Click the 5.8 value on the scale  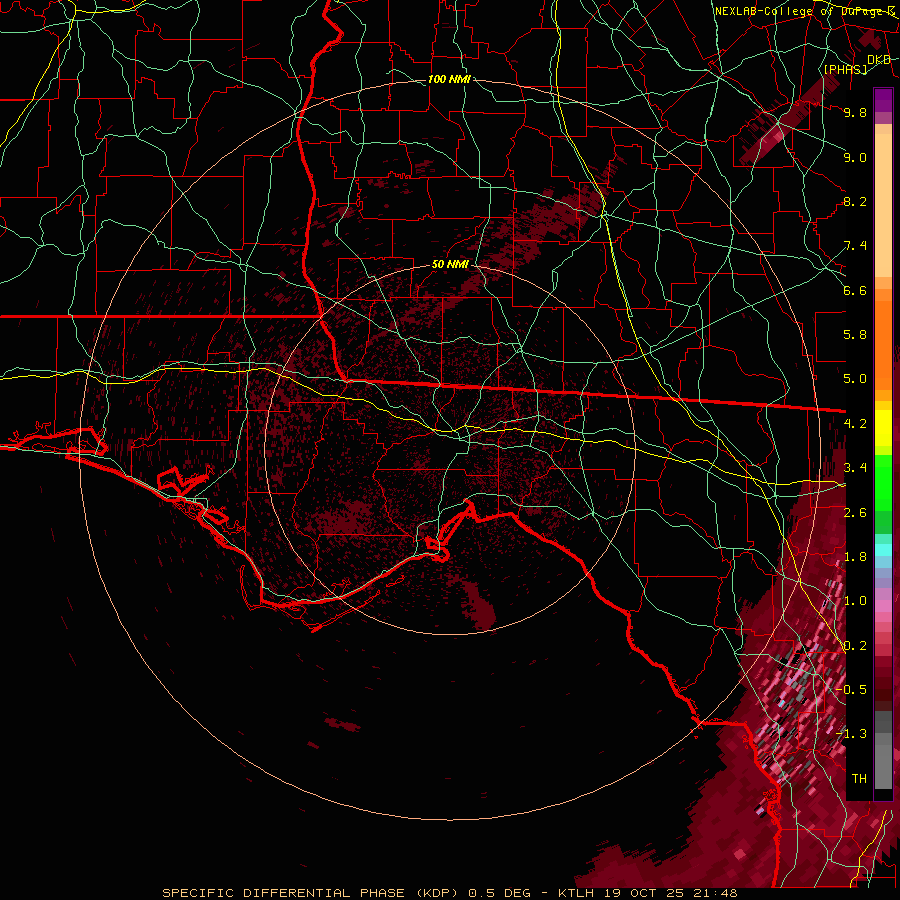pos(855,335)
